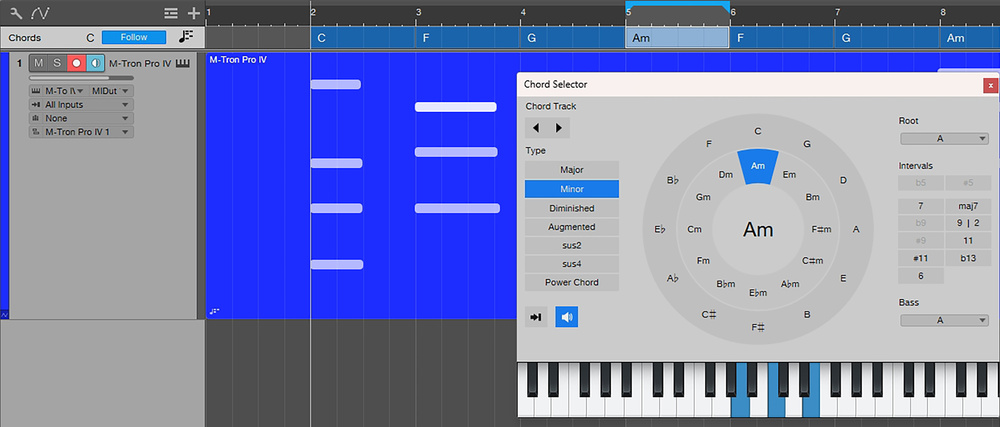Show automation with the curve icon
Viewport: 1000px width, 427px height.
pyautogui.click(x=40, y=12)
